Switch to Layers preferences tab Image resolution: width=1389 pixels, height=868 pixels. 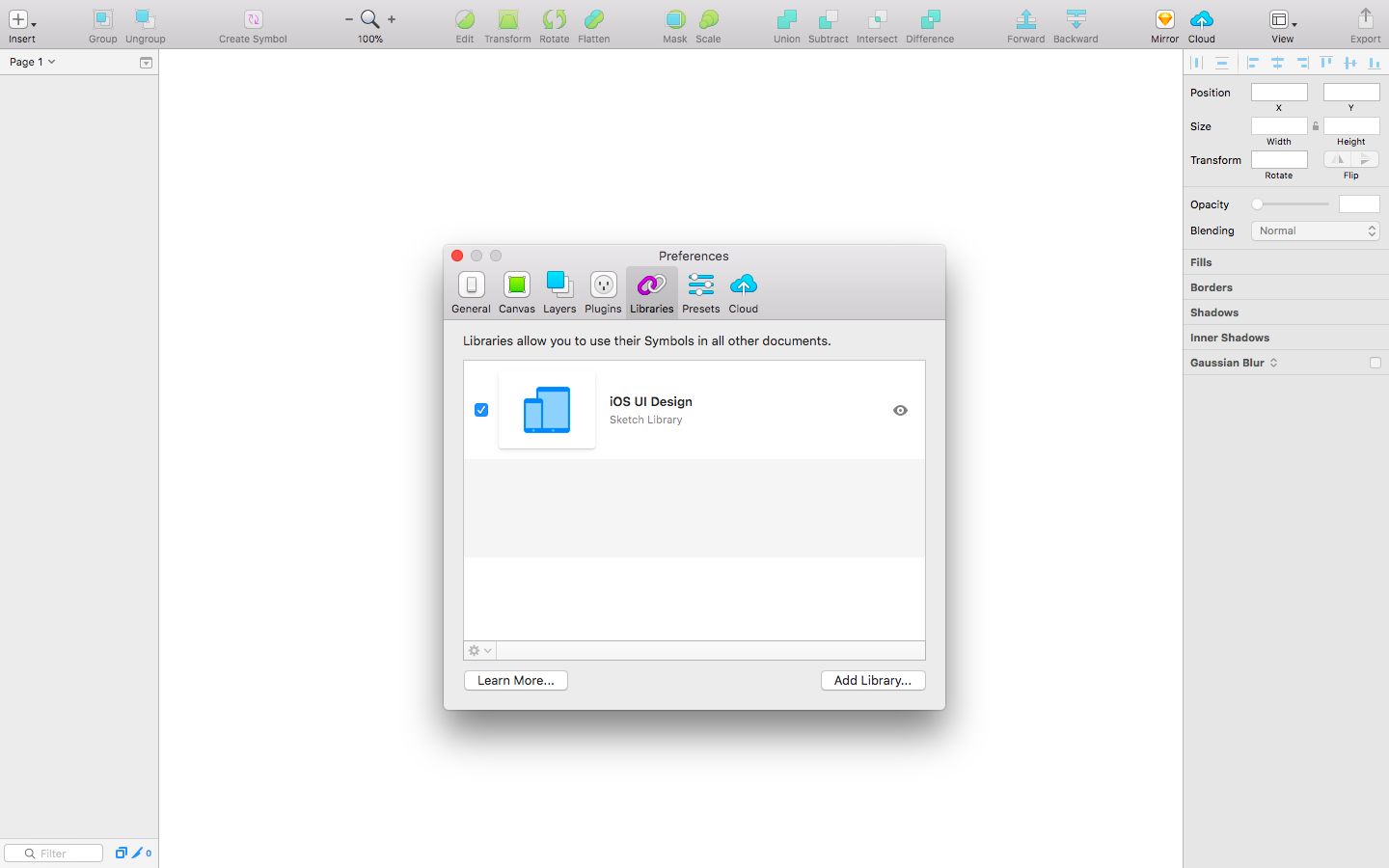click(559, 293)
